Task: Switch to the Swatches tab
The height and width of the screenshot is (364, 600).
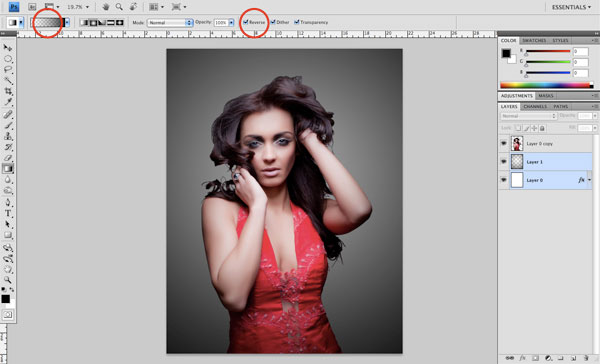Action: coord(534,40)
